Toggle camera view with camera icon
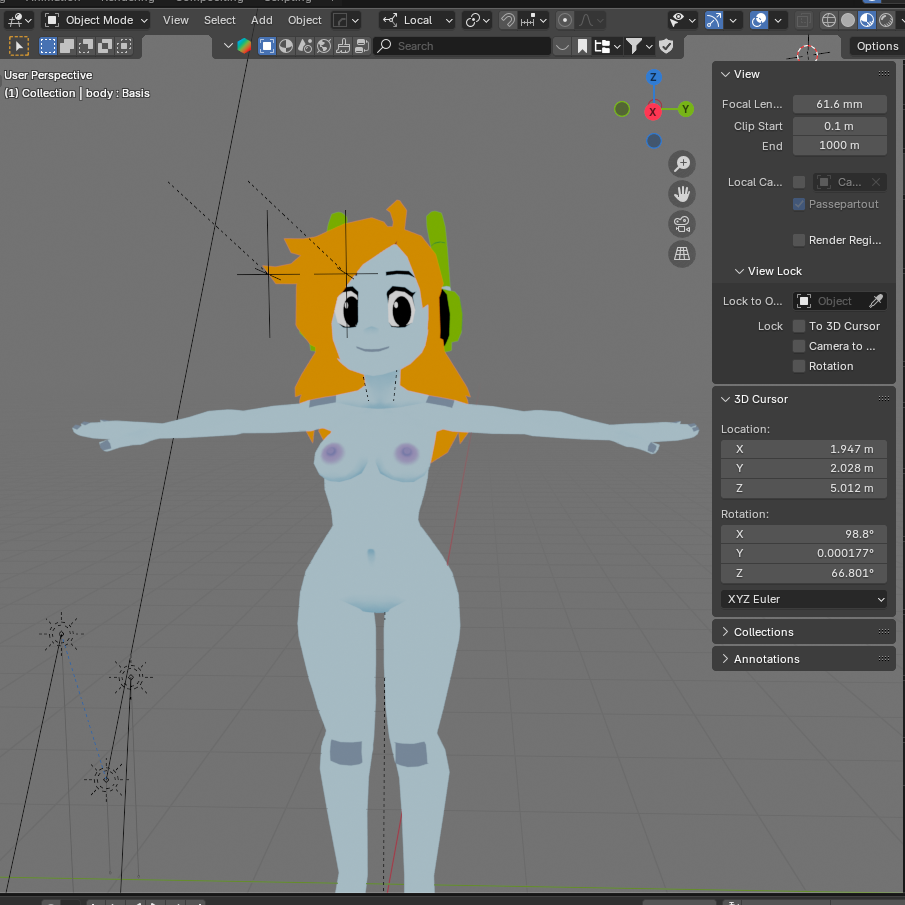 coord(682,224)
